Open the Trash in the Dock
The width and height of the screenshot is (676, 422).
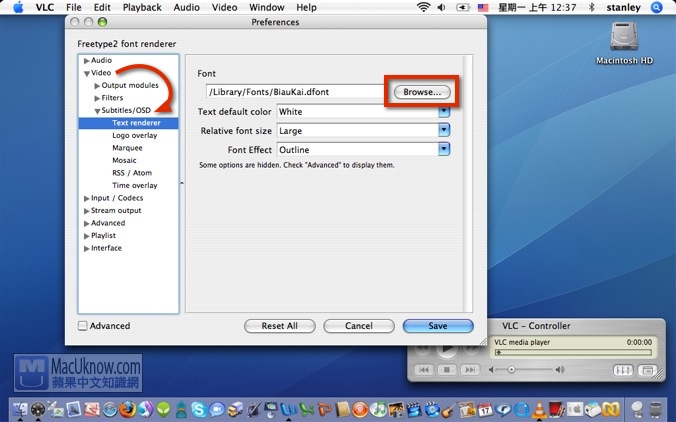point(655,409)
